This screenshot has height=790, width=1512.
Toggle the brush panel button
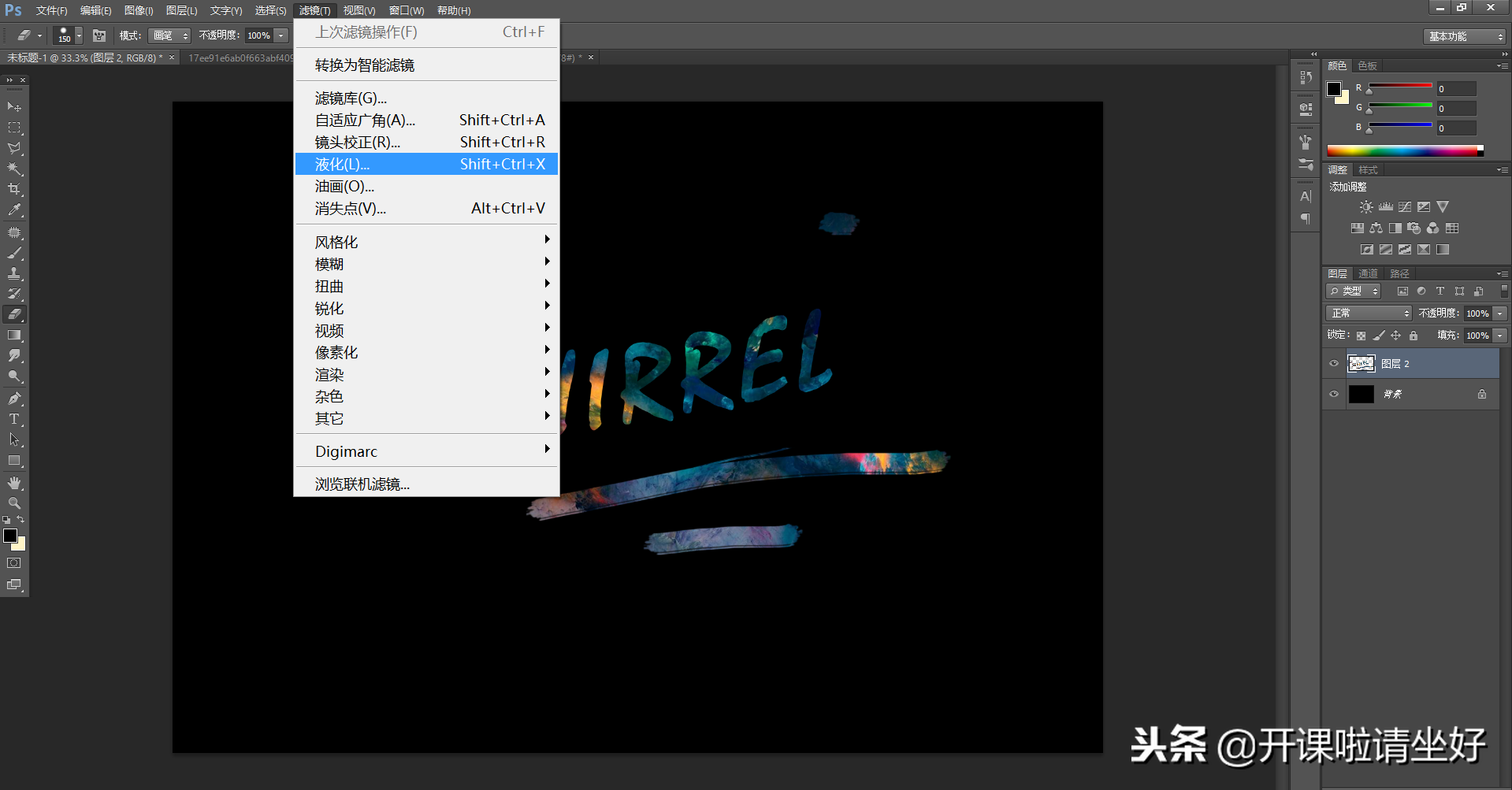[99, 35]
